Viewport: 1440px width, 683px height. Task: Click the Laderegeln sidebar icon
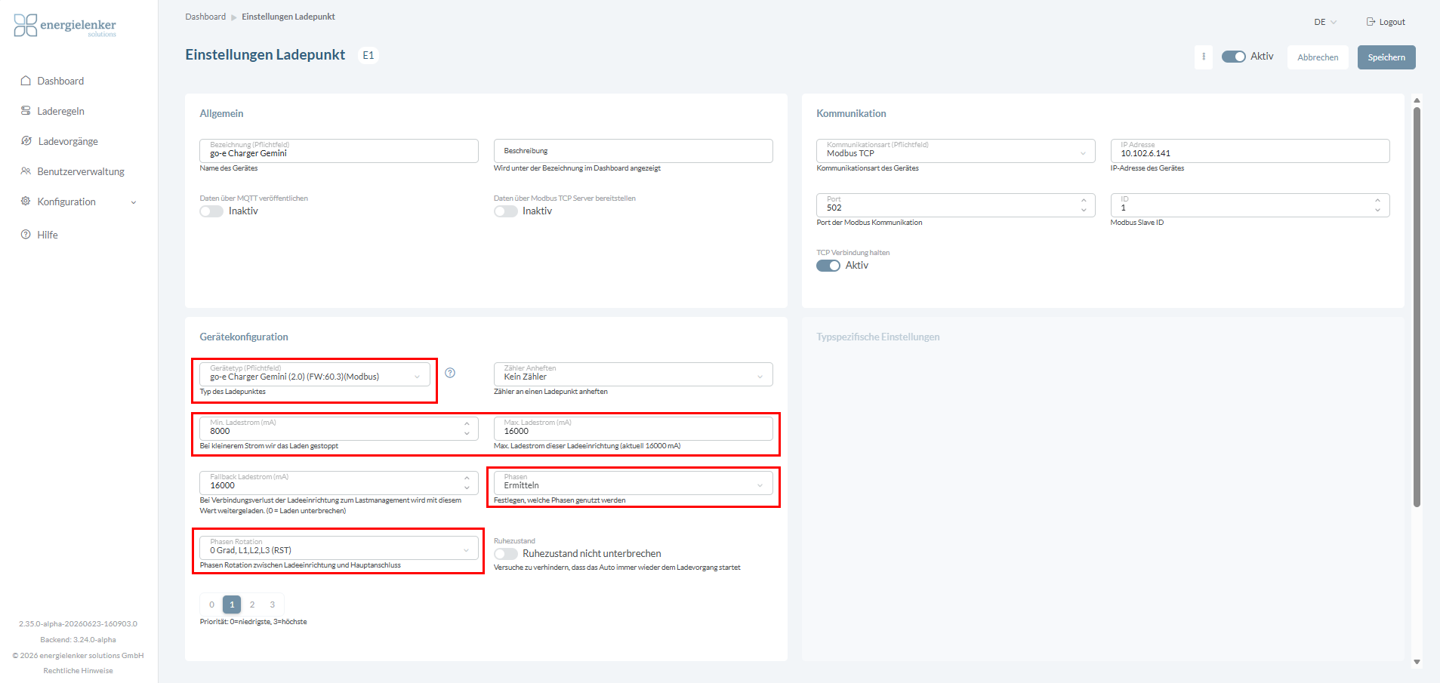click(x=26, y=111)
